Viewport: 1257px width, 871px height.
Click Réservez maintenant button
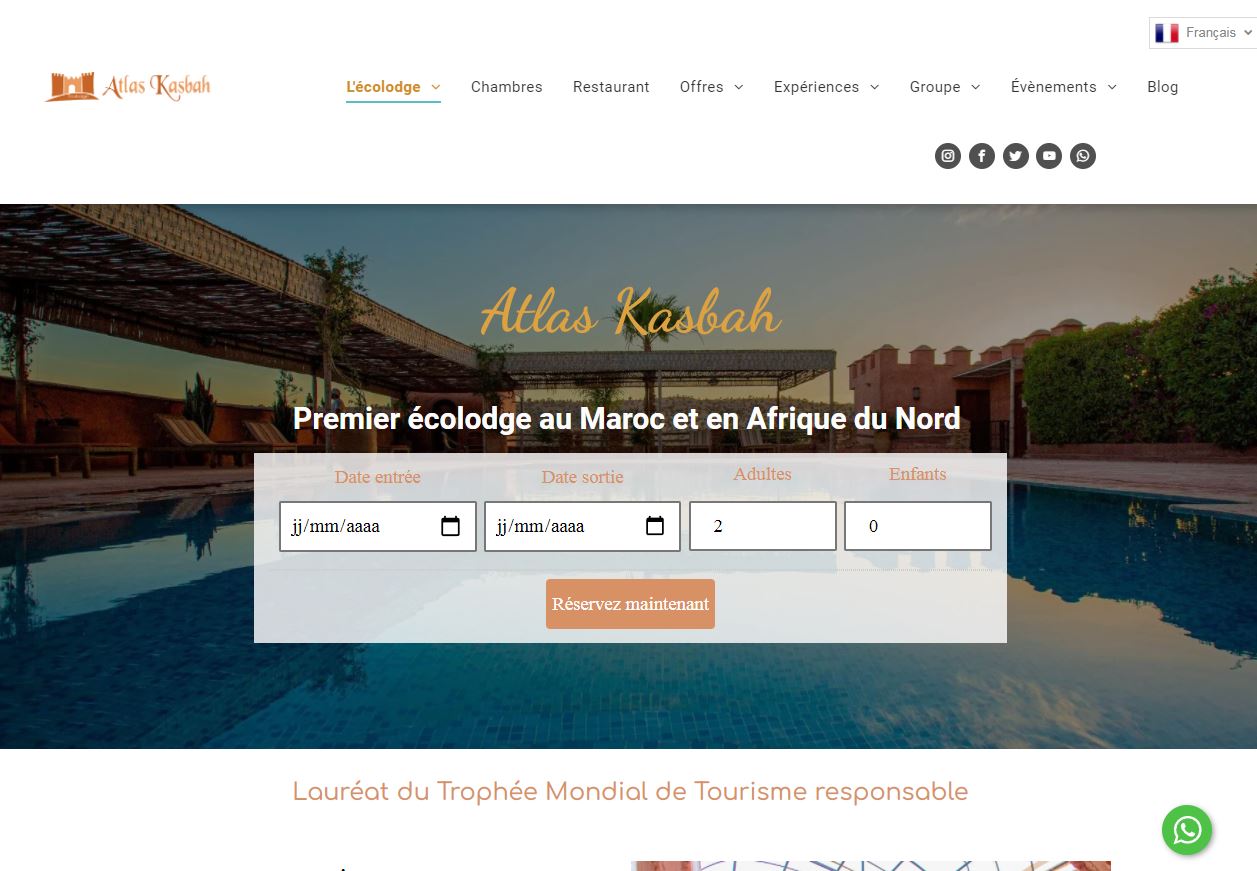pos(630,604)
